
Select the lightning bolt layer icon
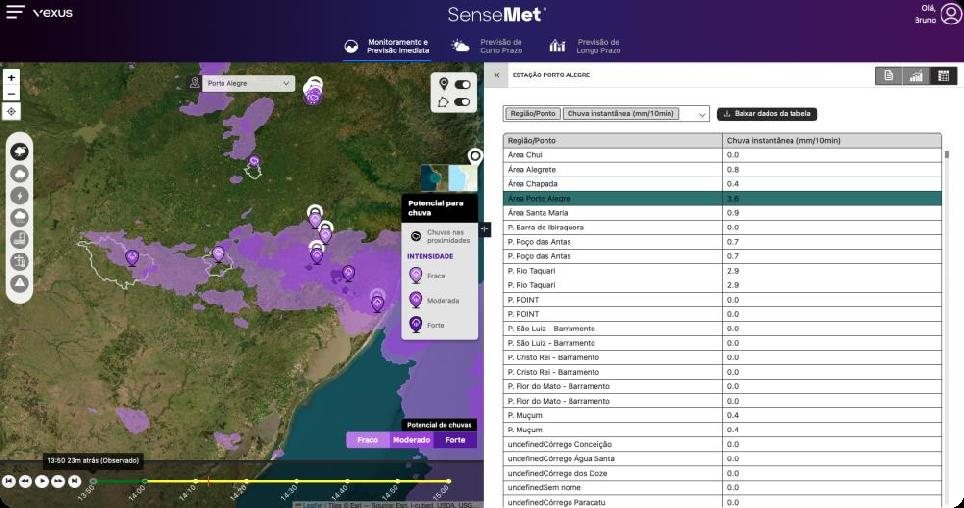[20, 196]
